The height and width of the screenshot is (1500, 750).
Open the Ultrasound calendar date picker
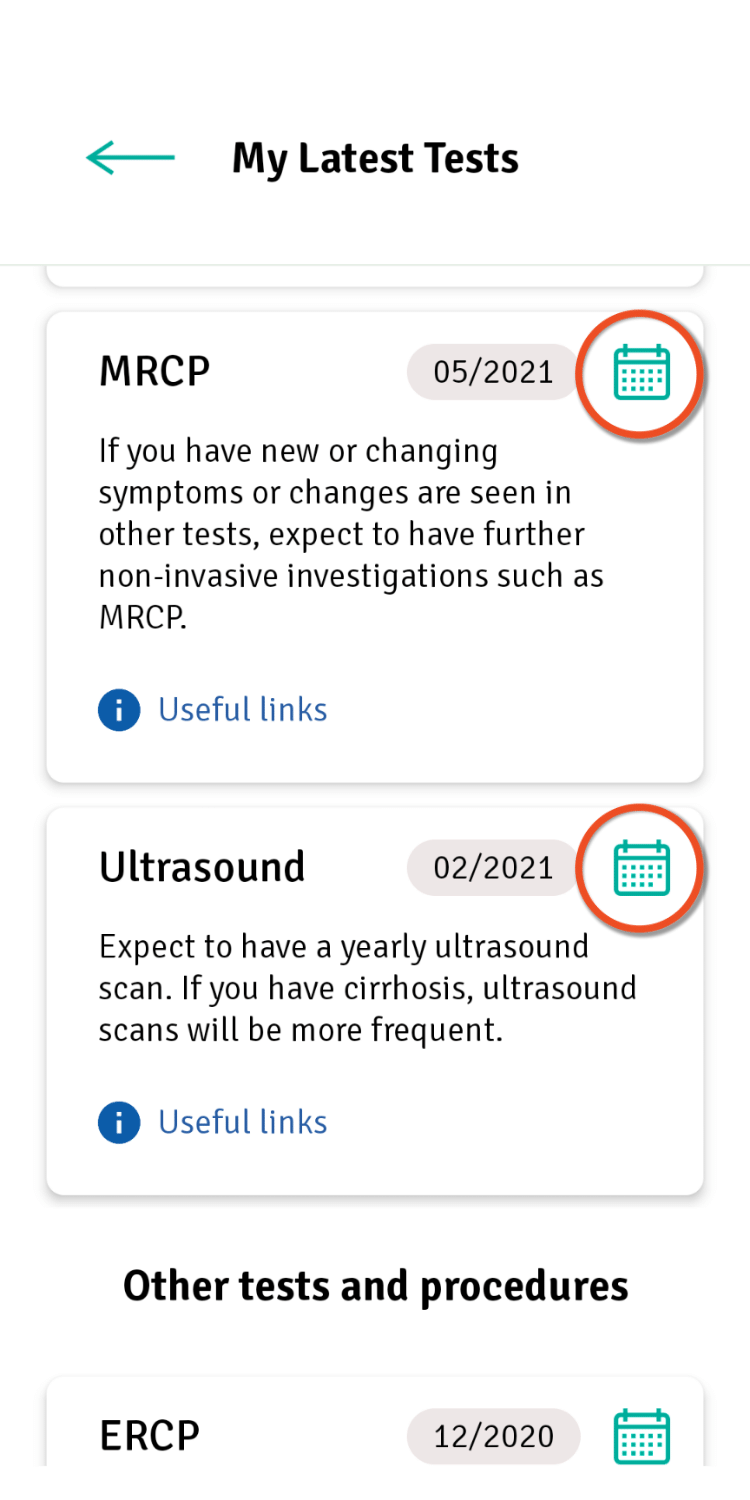641,867
